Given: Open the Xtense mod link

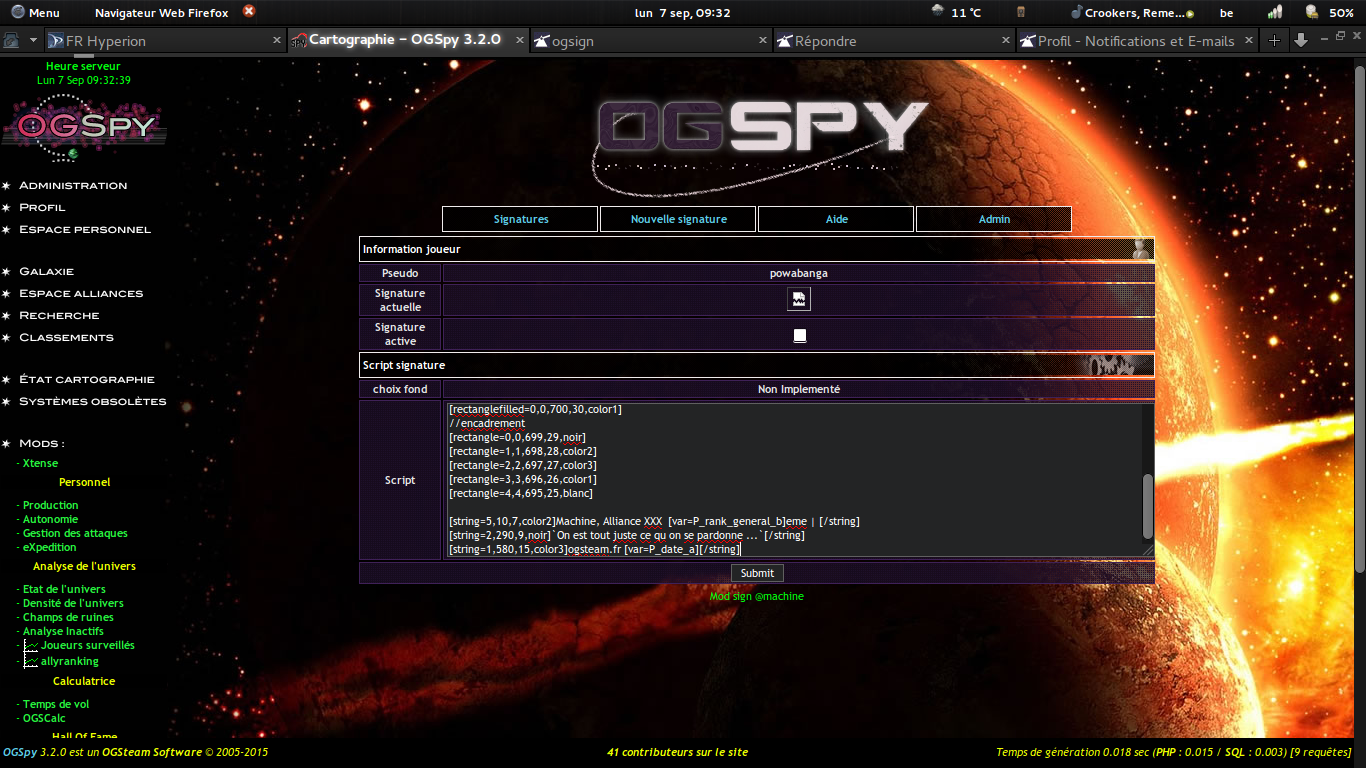Looking at the screenshot, I should point(40,464).
